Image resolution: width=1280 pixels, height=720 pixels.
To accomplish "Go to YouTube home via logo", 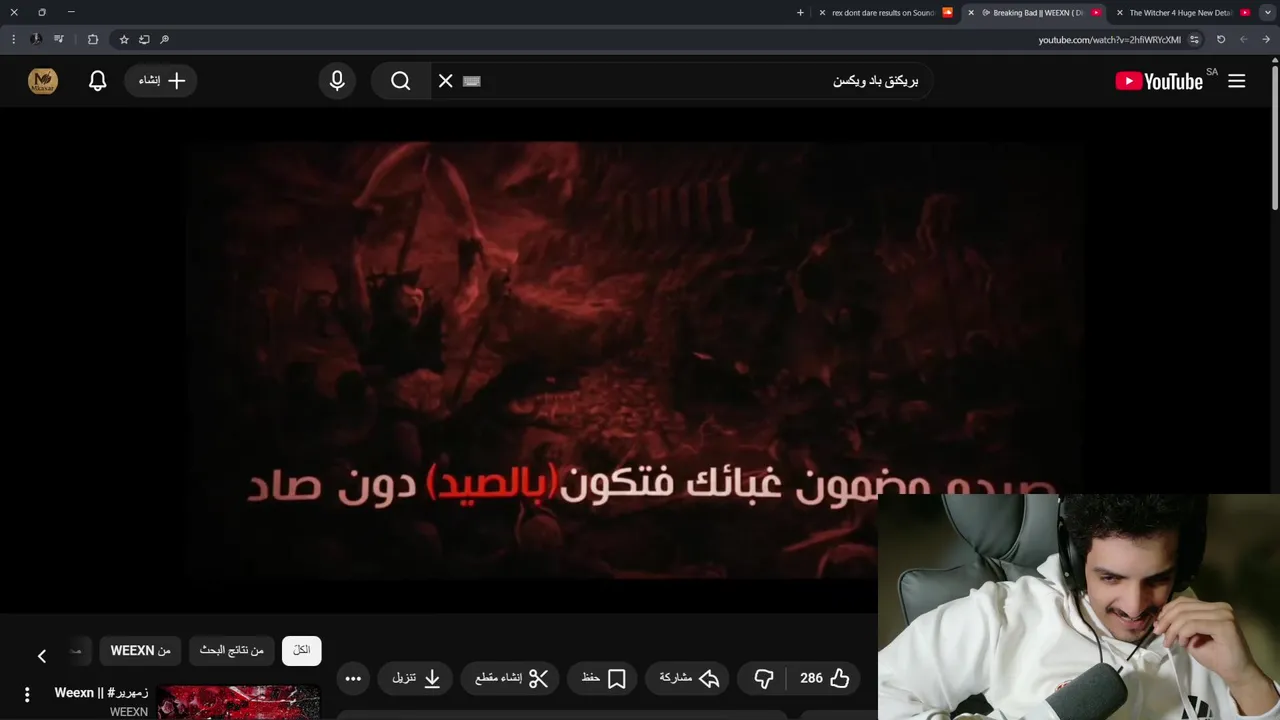I will tap(1159, 81).
